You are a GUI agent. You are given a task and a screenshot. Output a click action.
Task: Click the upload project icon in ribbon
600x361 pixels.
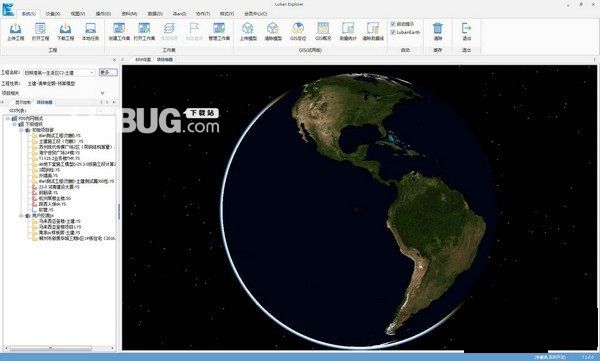15,29
